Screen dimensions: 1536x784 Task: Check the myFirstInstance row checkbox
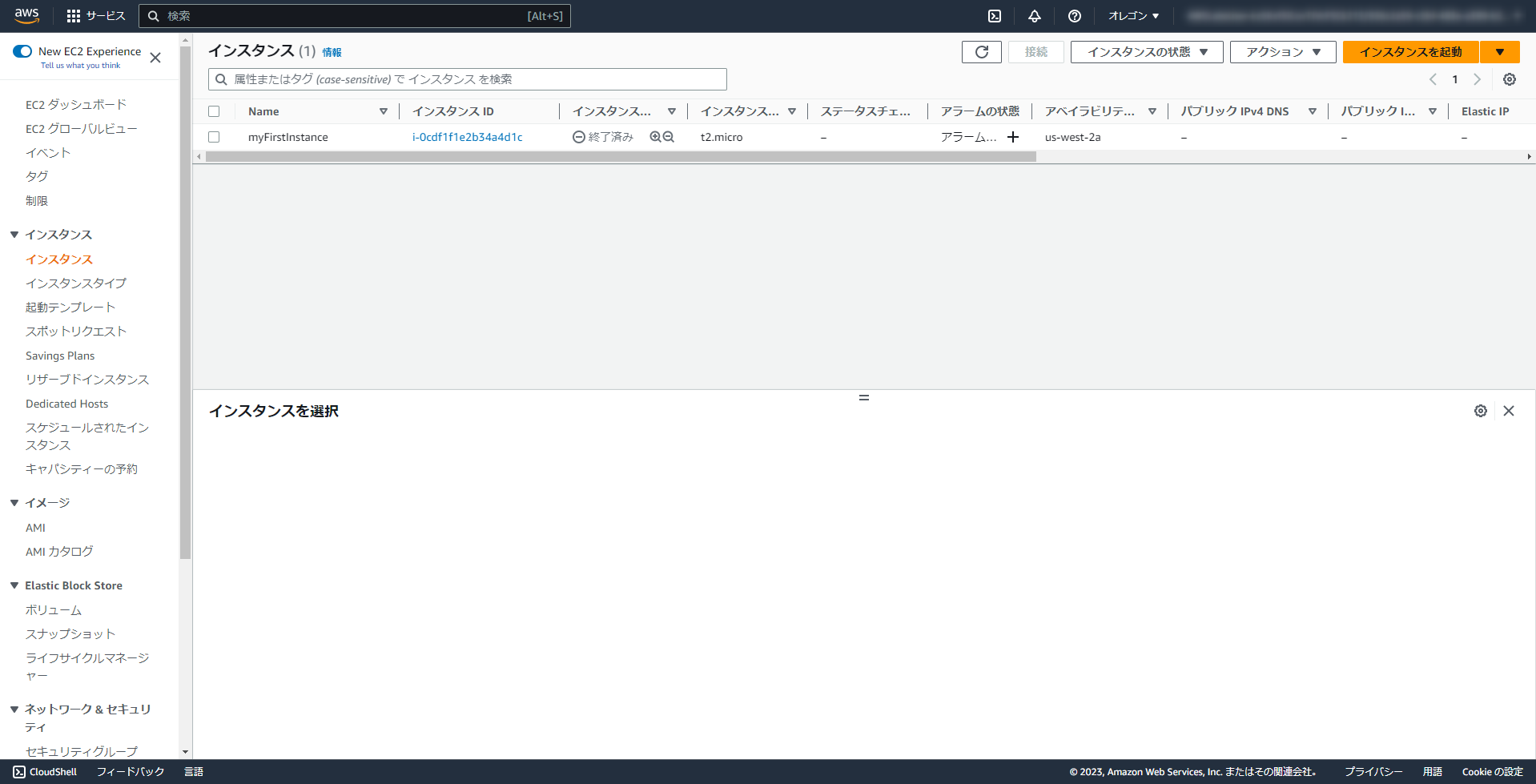[x=214, y=137]
